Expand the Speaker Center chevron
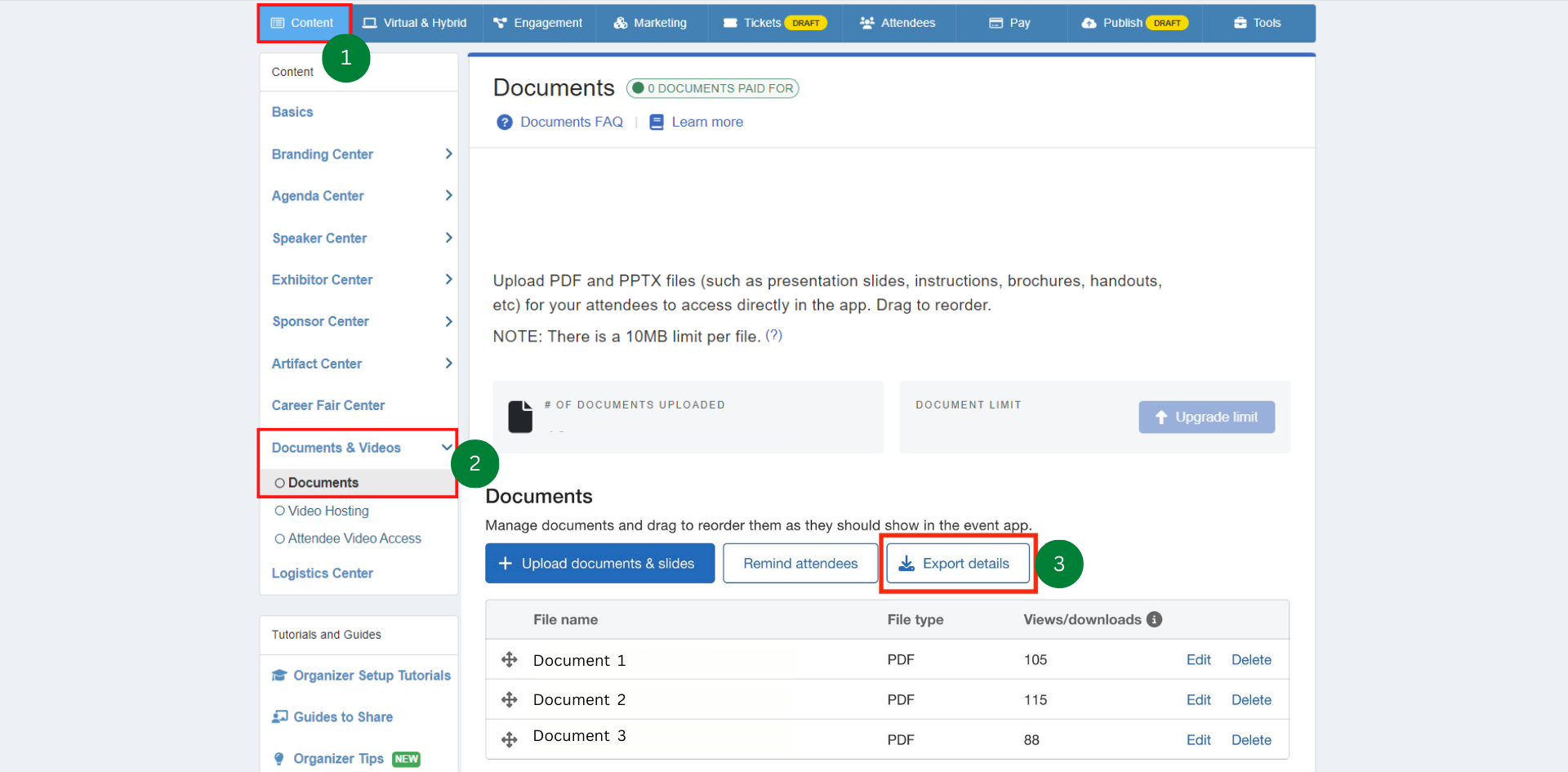 [448, 238]
